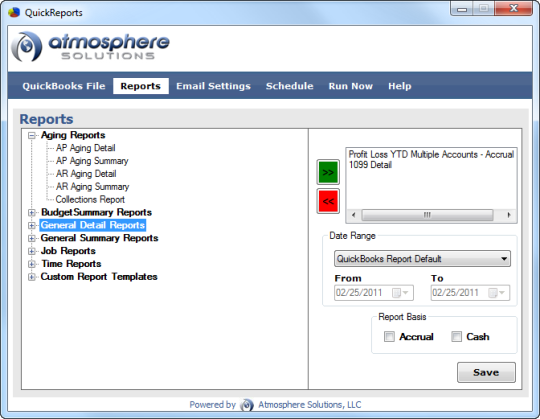The height and width of the screenshot is (419, 540).
Task: Expand the General Detail Reports node
Action: 32,226
